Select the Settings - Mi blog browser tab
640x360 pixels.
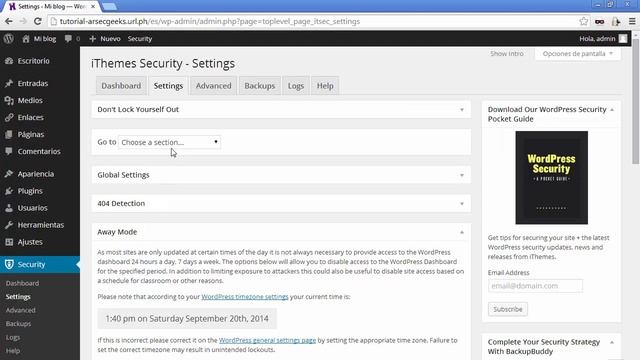point(51,7)
